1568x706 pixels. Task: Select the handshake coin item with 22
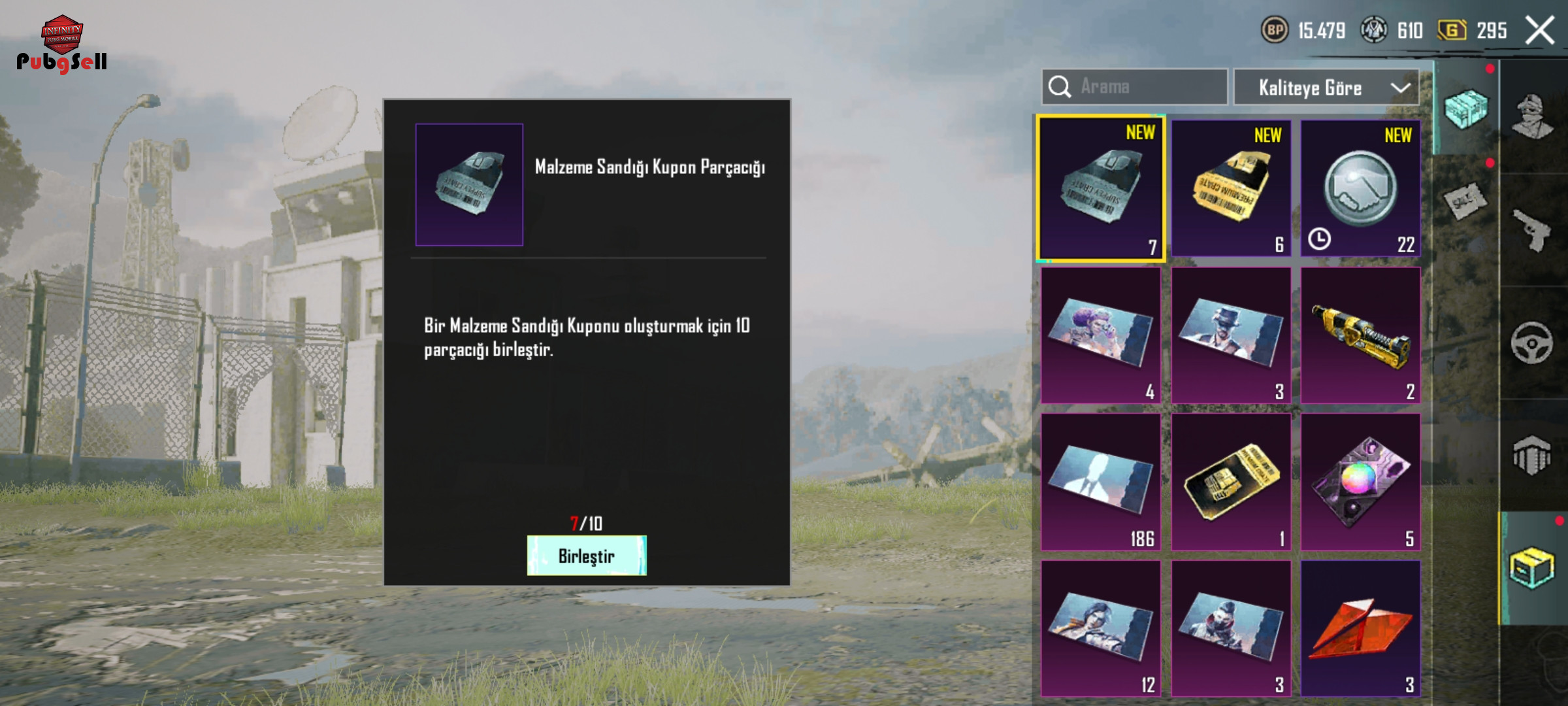pyautogui.click(x=1361, y=188)
